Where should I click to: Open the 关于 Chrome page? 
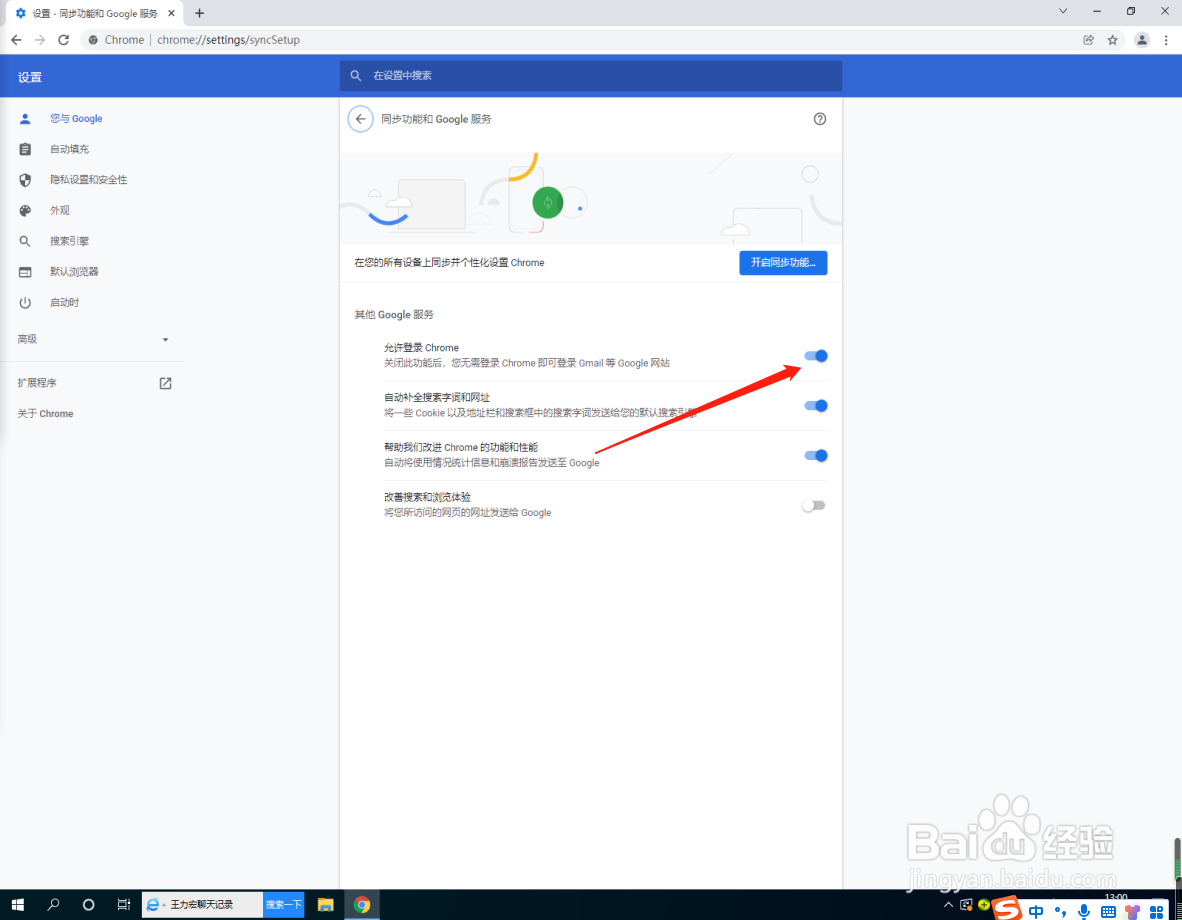point(45,413)
